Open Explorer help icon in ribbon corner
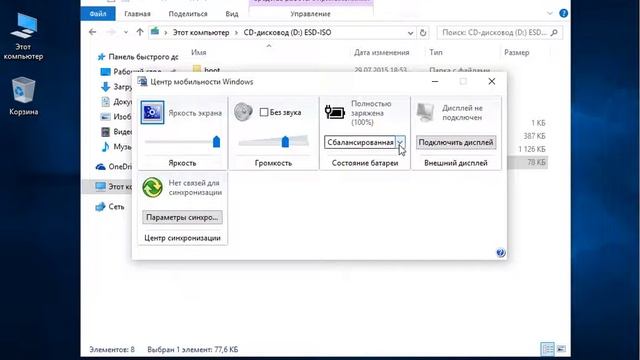This screenshot has height=360, width=640. click(563, 13)
